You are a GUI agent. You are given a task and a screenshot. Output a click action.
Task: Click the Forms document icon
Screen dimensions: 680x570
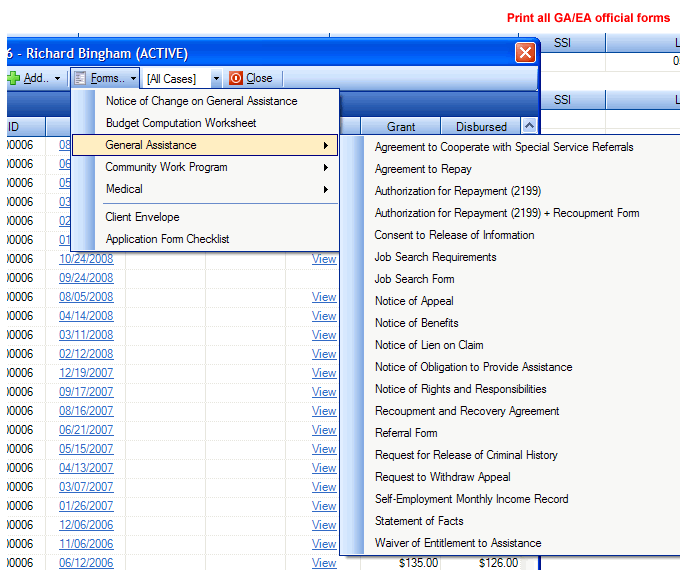click(80, 79)
